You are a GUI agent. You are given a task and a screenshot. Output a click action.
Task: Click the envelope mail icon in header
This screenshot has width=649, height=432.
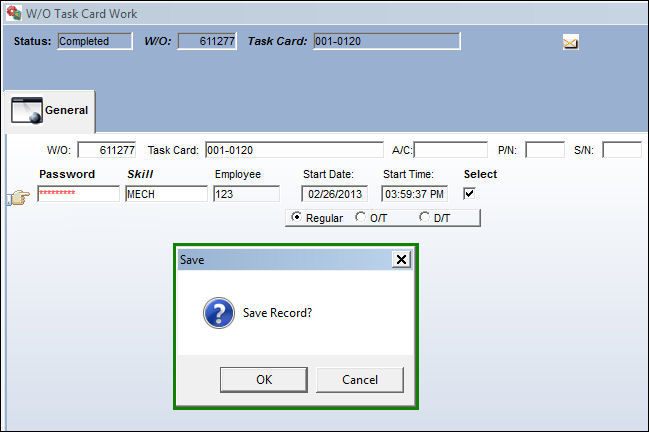(x=570, y=42)
